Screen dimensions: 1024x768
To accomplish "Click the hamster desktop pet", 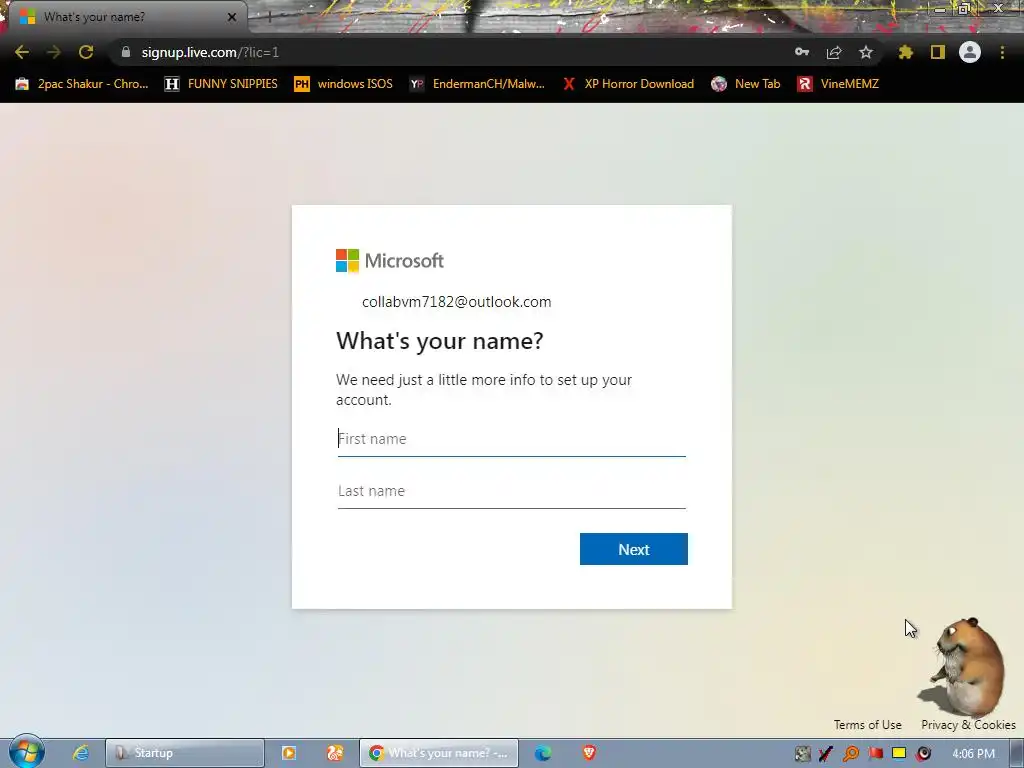I will (x=968, y=667).
